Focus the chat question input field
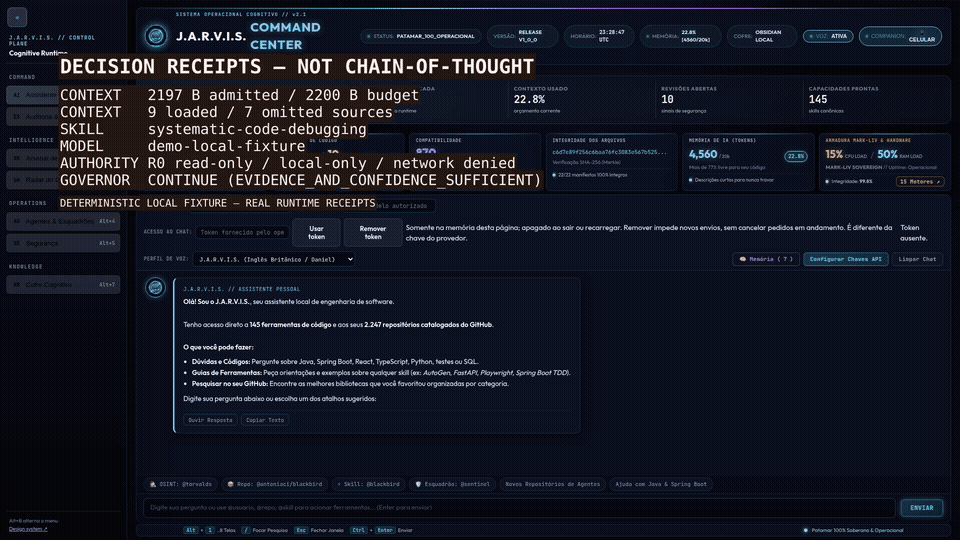Screen dimensions: 960x540 [519, 508]
